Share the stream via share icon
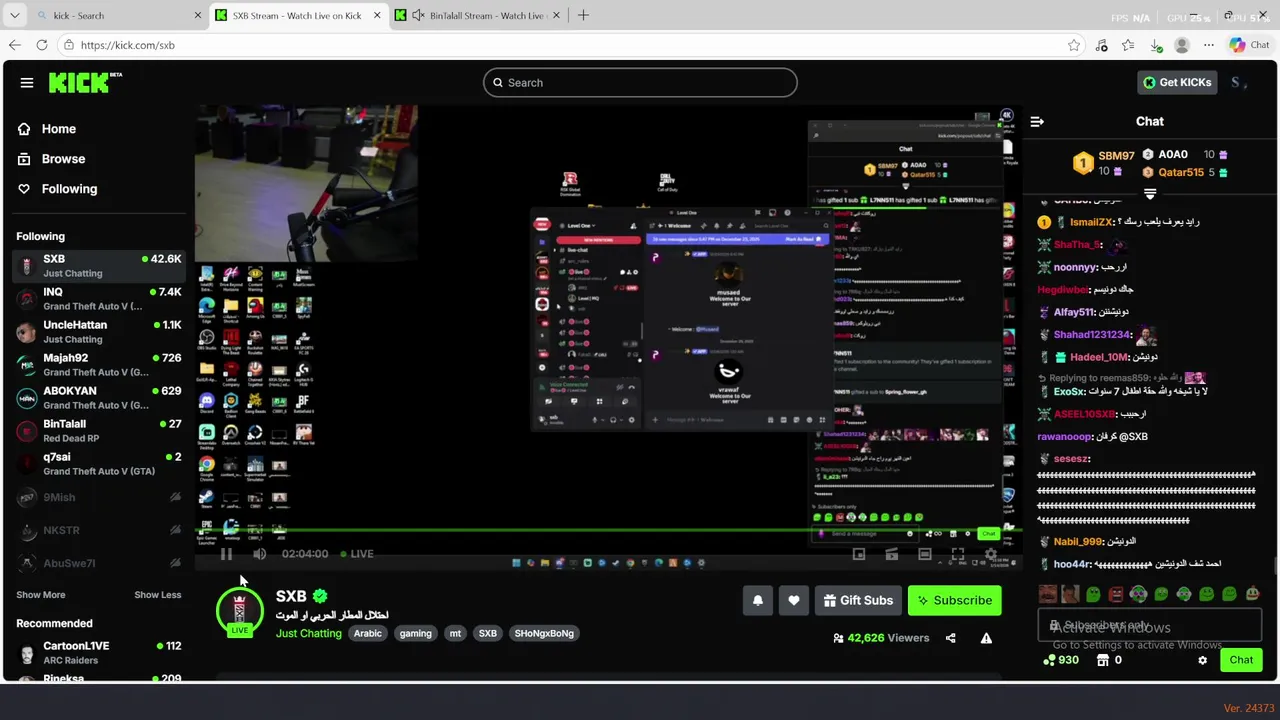Image resolution: width=1280 pixels, height=720 pixels. 951,638
